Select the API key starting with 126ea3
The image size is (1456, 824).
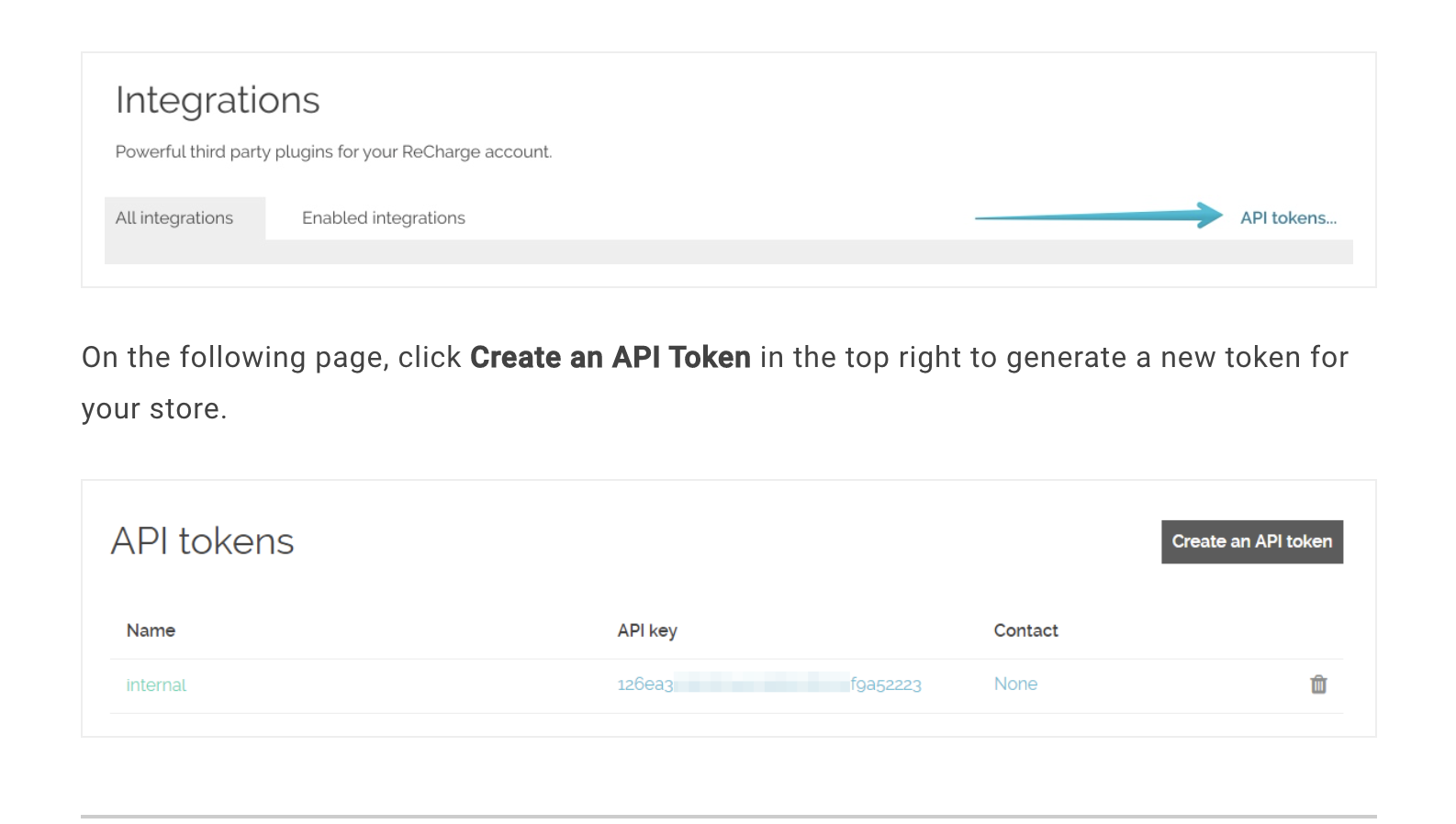click(x=769, y=685)
